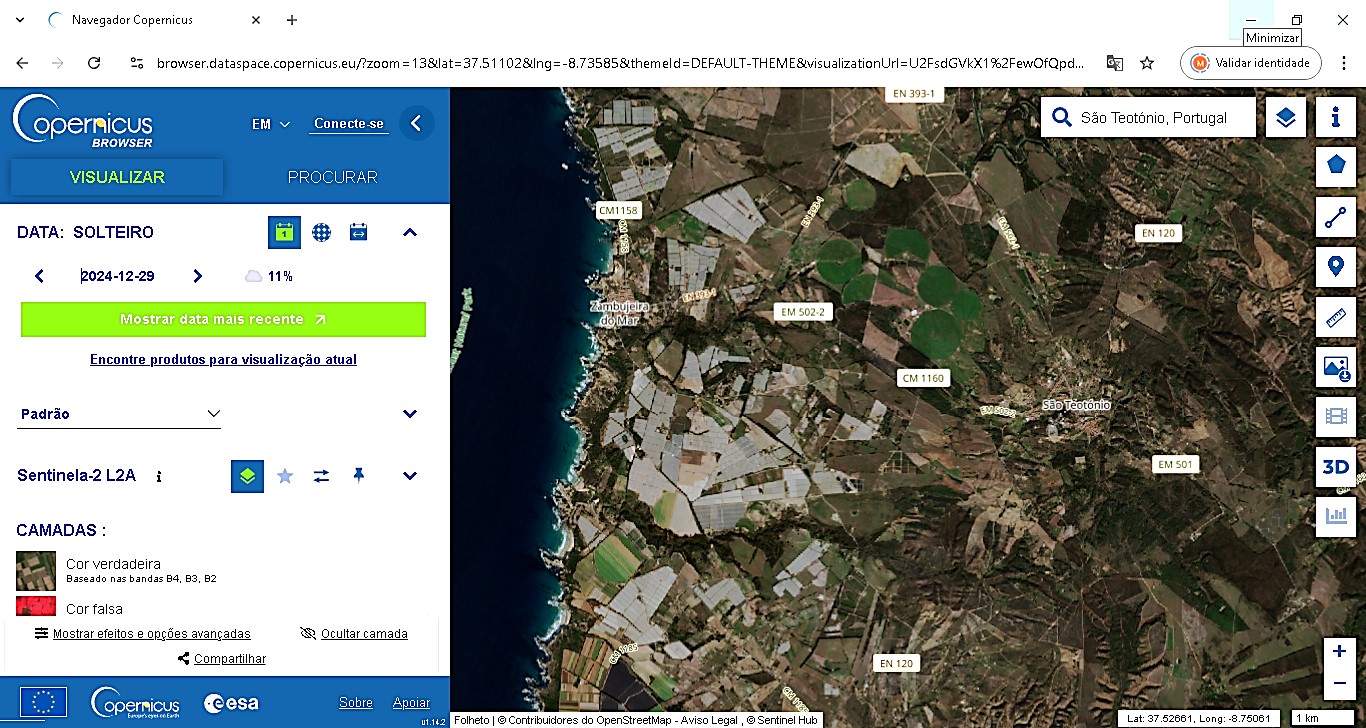Open the compare arrows icon
Image resolution: width=1366 pixels, height=728 pixels.
click(321, 476)
